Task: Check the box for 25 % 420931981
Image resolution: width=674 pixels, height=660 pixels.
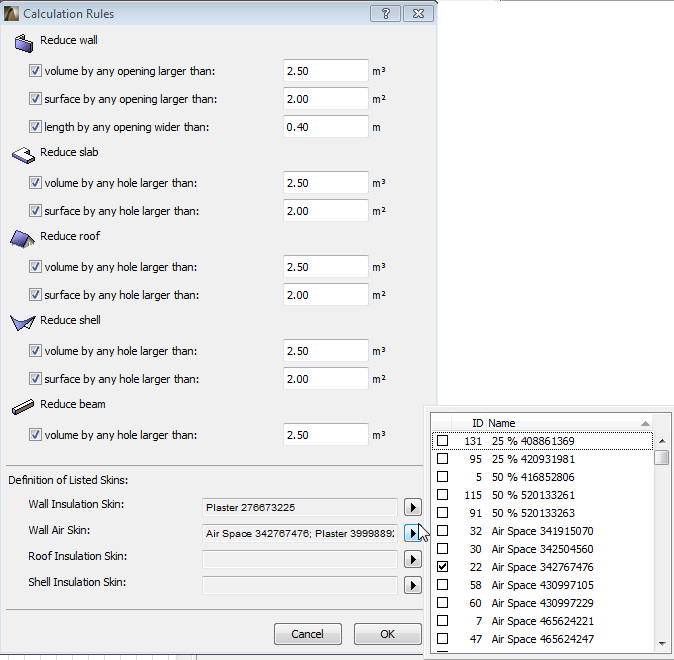Action: pyautogui.click(x=442, y=459)
